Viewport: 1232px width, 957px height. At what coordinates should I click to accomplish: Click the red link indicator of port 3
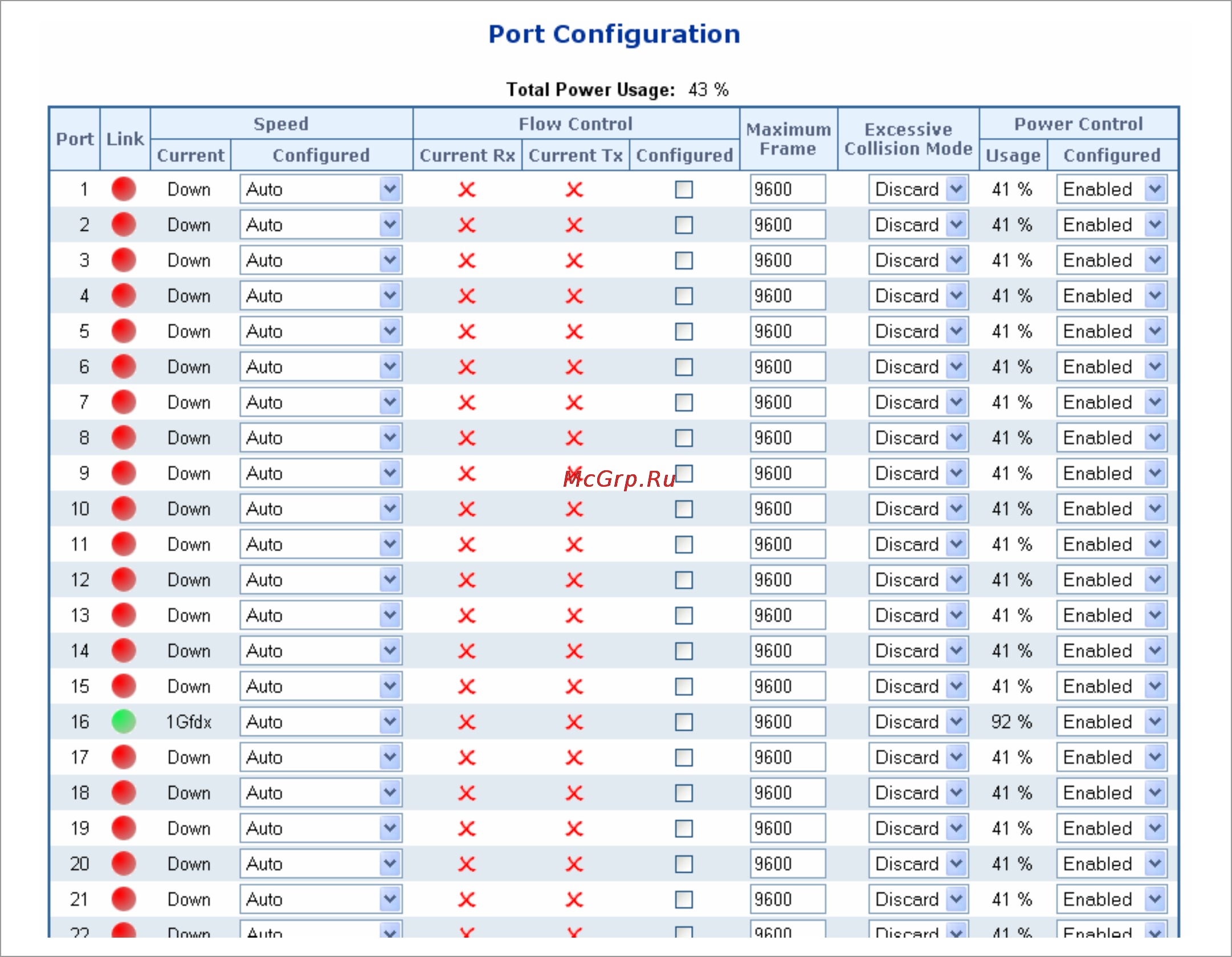[124, 260]
